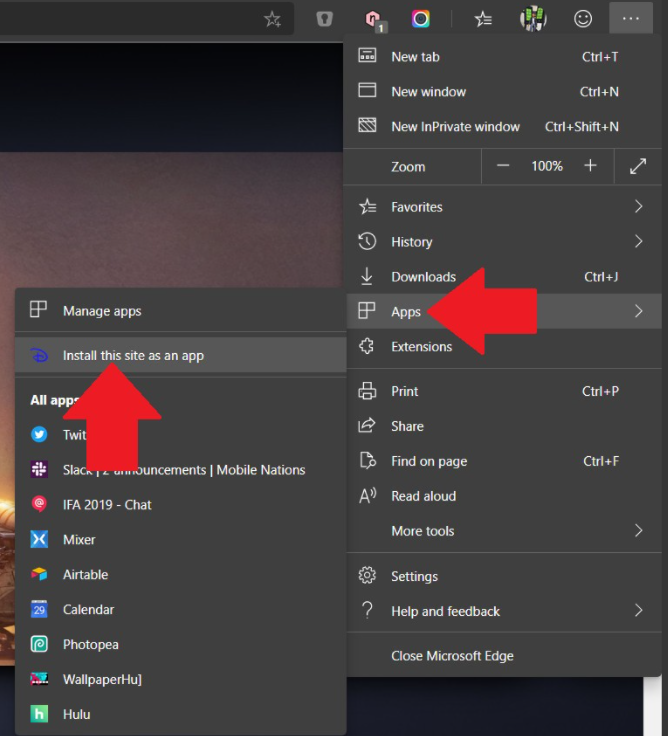Image resolution: width=668 pixels, height=736 pixels.
Task: Open the IFA 2019 - Chat app
Action: pos(181,505)
